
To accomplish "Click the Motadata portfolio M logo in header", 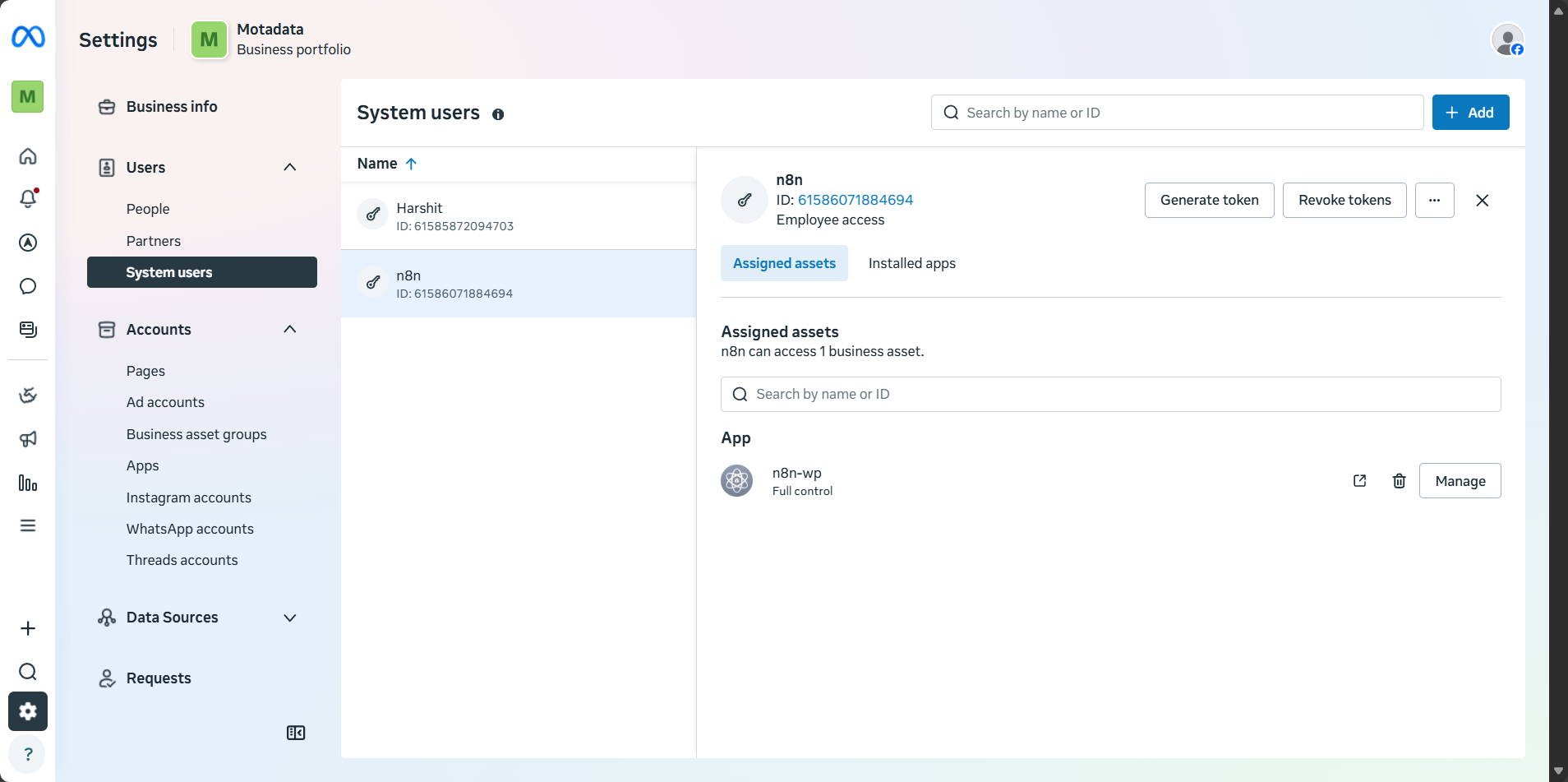I will tap(209, 39).
